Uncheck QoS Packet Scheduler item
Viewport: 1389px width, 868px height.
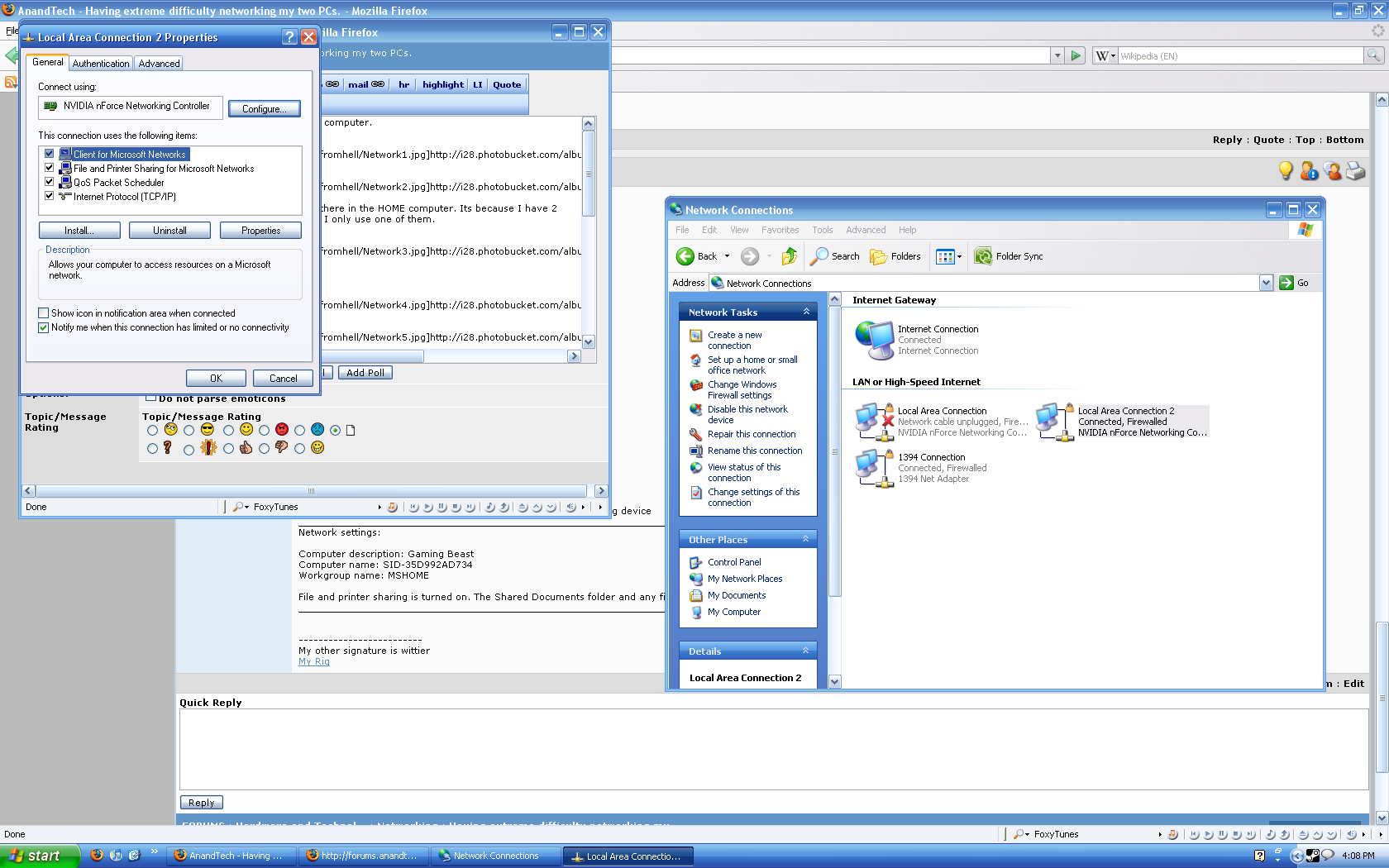pyautogui.click(x=50, y=182)
